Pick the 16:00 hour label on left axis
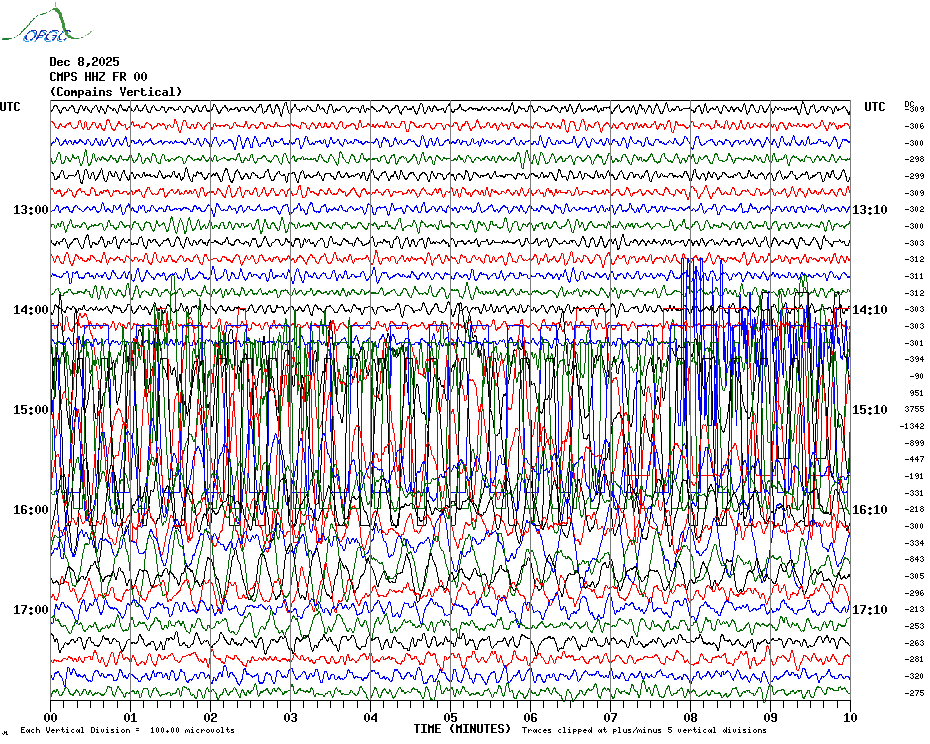Screen dimensions: 930x744 click(x=30, y=510)
